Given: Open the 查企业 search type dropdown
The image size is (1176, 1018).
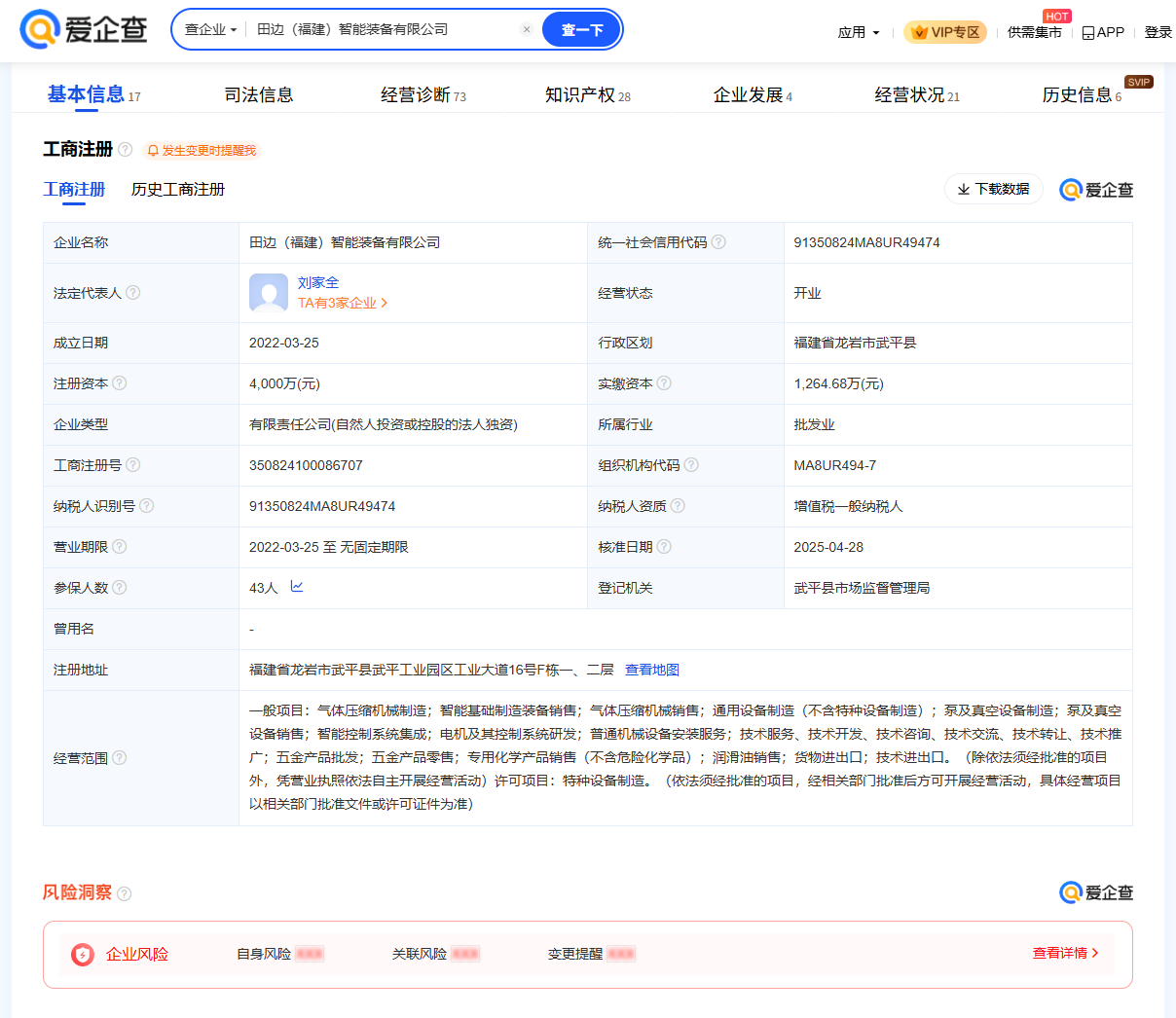Looking at the screenshot, I should click(x=210, y=30).
